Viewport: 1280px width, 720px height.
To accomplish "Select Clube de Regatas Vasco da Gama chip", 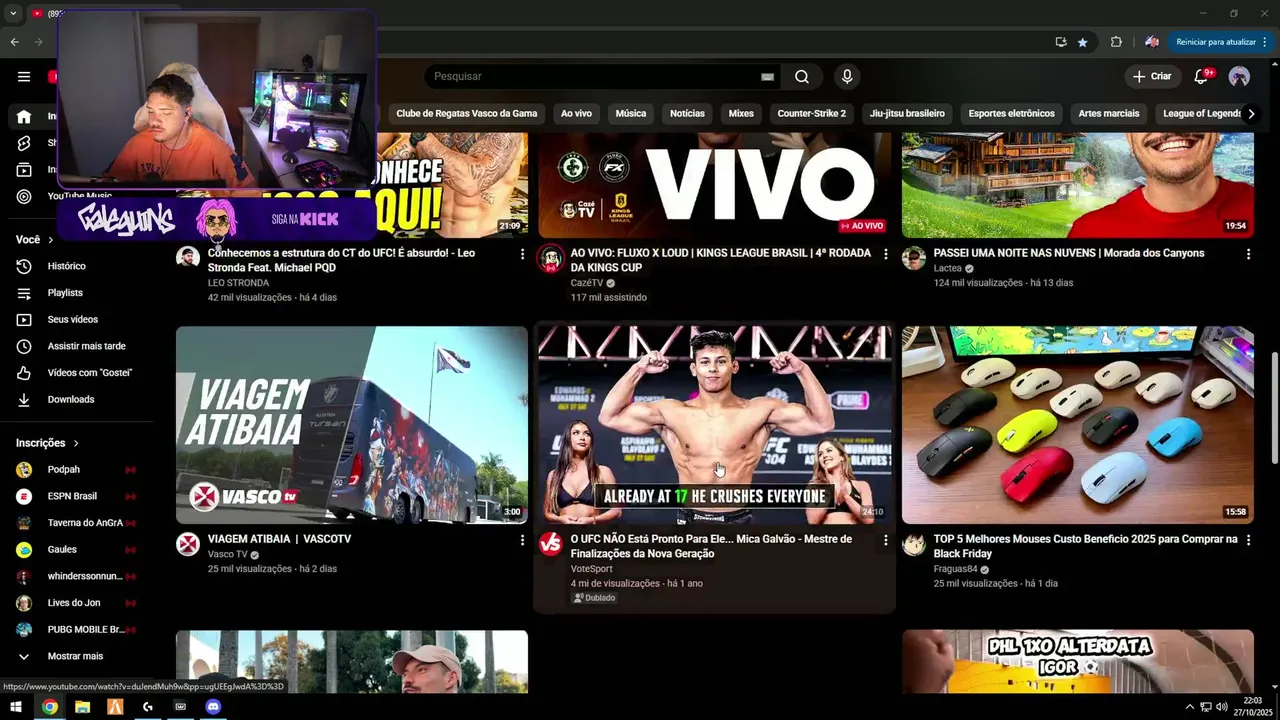I will click(x=466, y=113).
